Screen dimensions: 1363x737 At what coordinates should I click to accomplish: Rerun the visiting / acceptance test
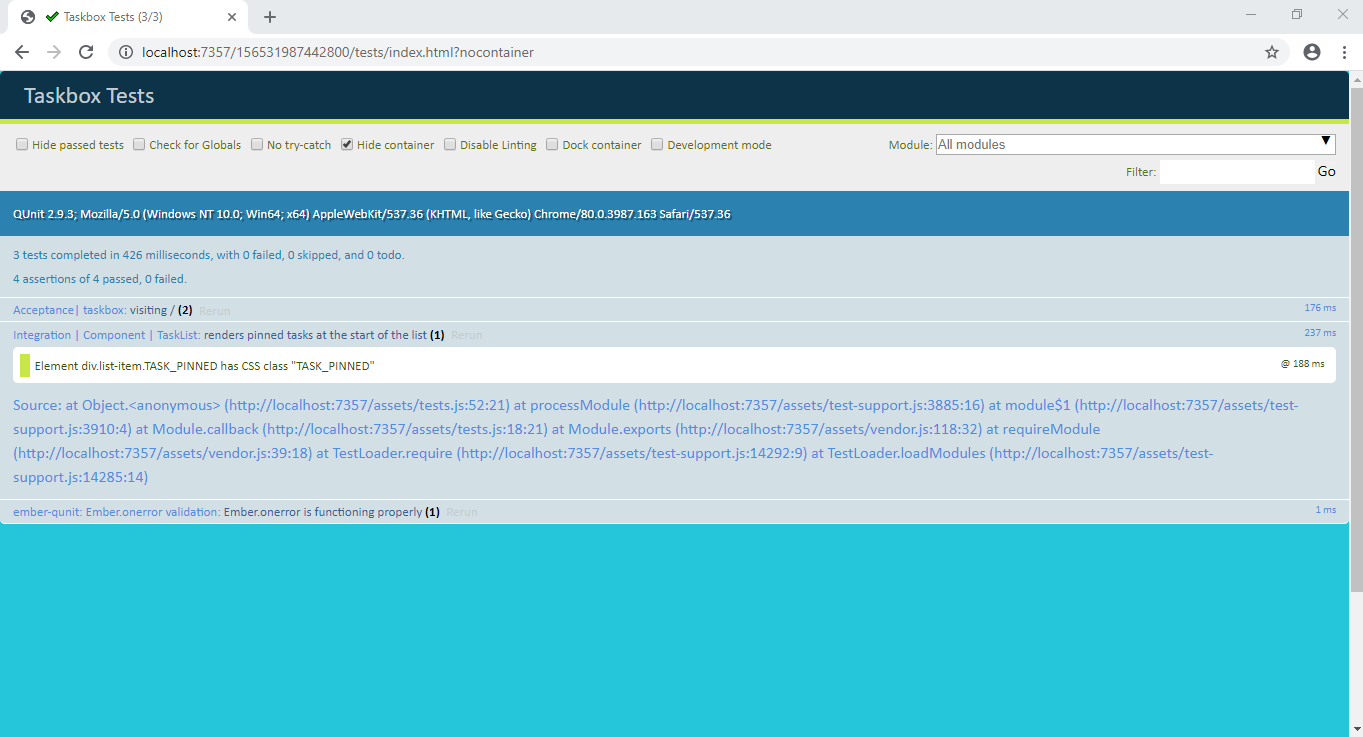[x=214, y=311]
